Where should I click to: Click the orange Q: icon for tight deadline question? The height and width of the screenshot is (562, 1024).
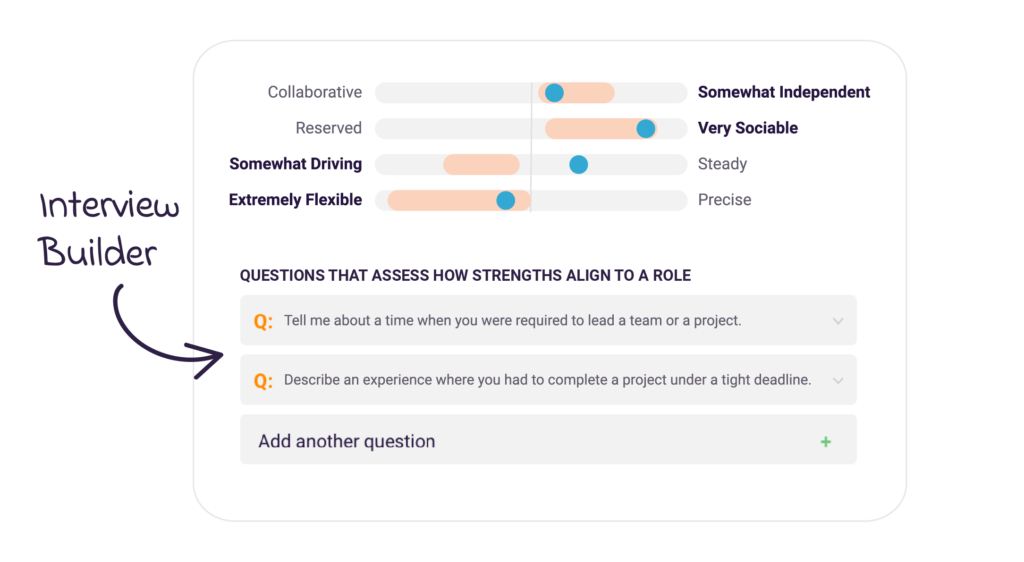coord(263,381)
